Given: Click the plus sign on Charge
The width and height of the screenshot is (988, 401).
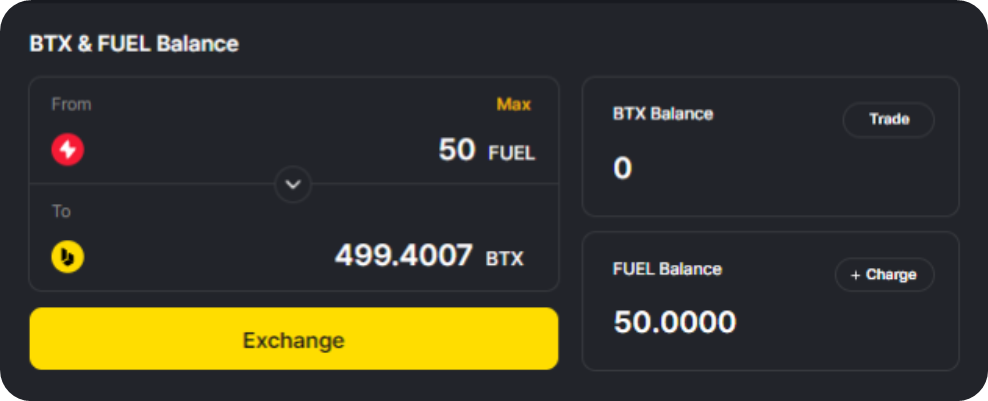Looking at the screenshot, I should coord(855,276).
